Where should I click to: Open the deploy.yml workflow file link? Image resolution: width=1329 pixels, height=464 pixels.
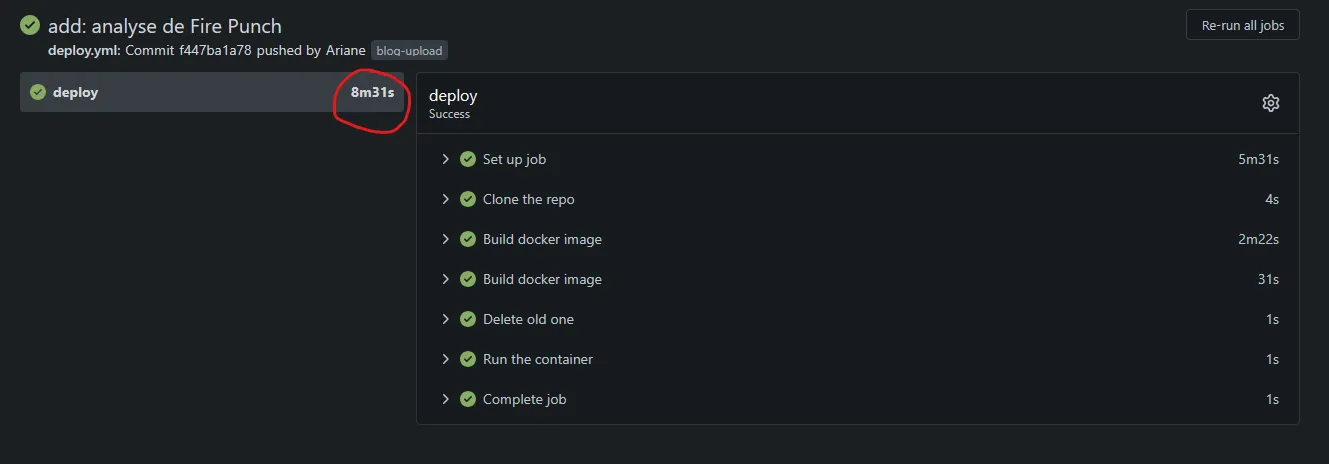point(84,50)
